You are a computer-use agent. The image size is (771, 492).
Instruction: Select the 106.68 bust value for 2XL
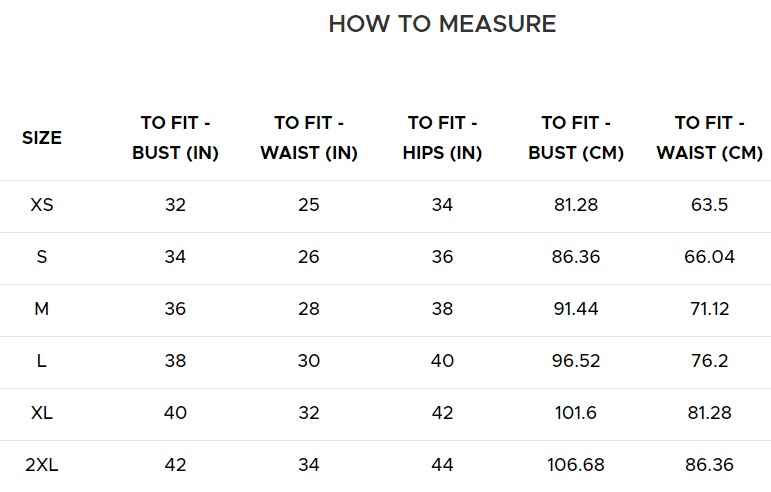tap(575, 465)
